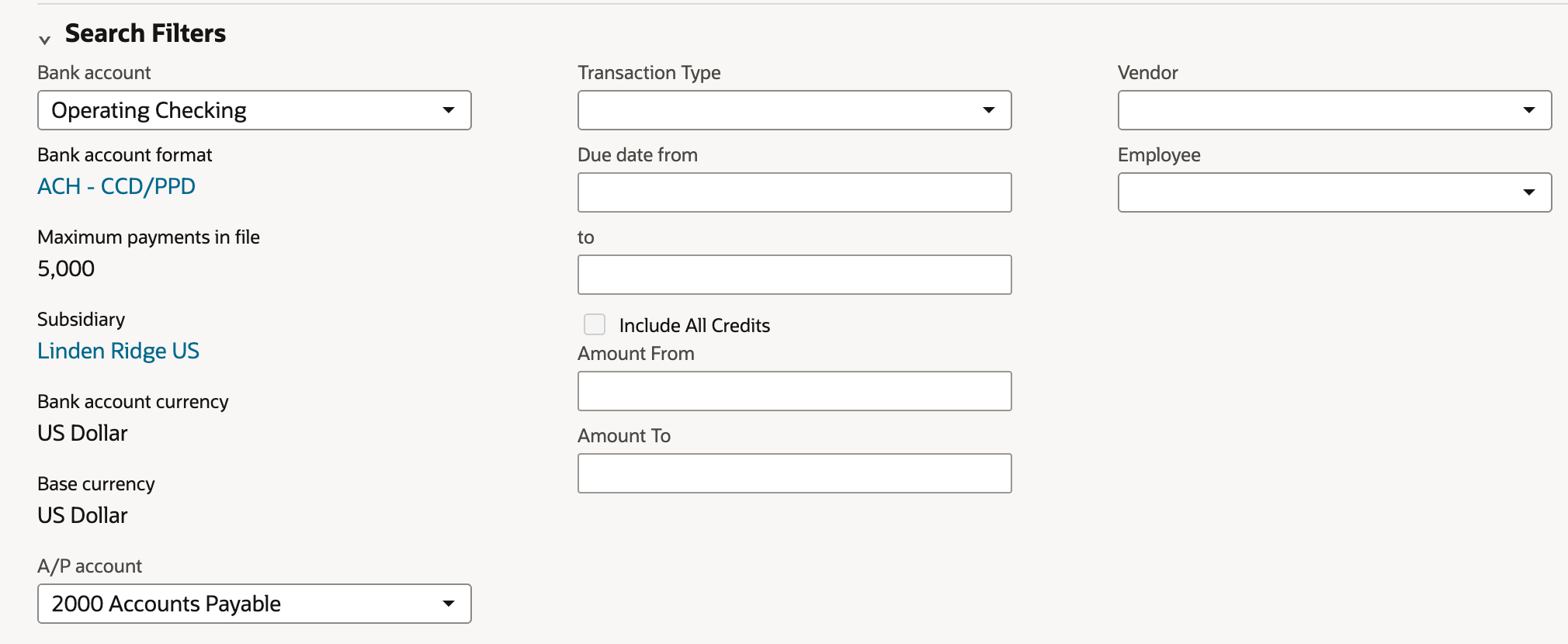Click the Maximum payments in file label
Viewport: 1568px width, 644px height.
(x=148, y=237)
